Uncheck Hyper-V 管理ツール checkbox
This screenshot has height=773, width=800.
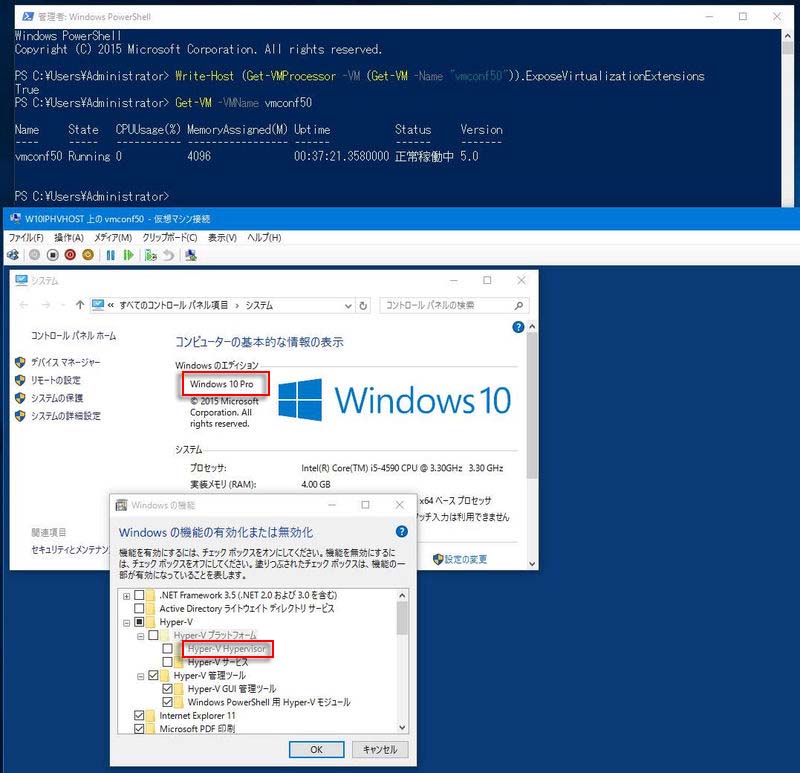click(153, 676)
